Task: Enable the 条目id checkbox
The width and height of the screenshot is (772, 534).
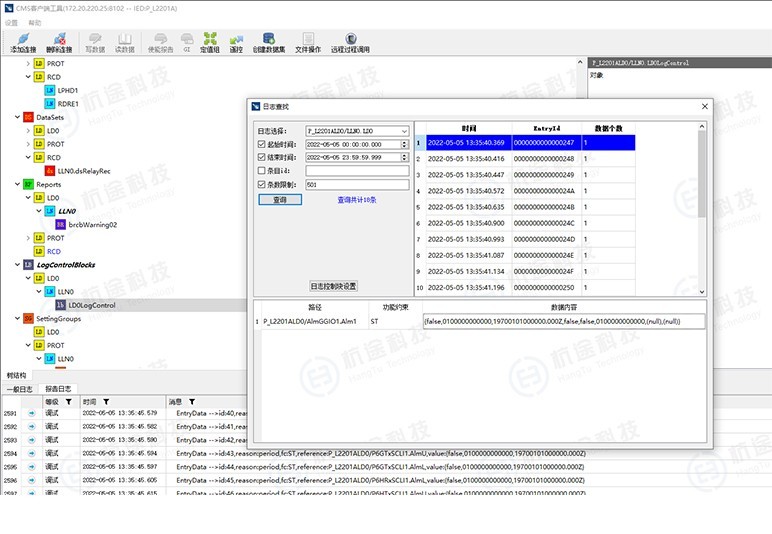Action: (x=261, y=171)
